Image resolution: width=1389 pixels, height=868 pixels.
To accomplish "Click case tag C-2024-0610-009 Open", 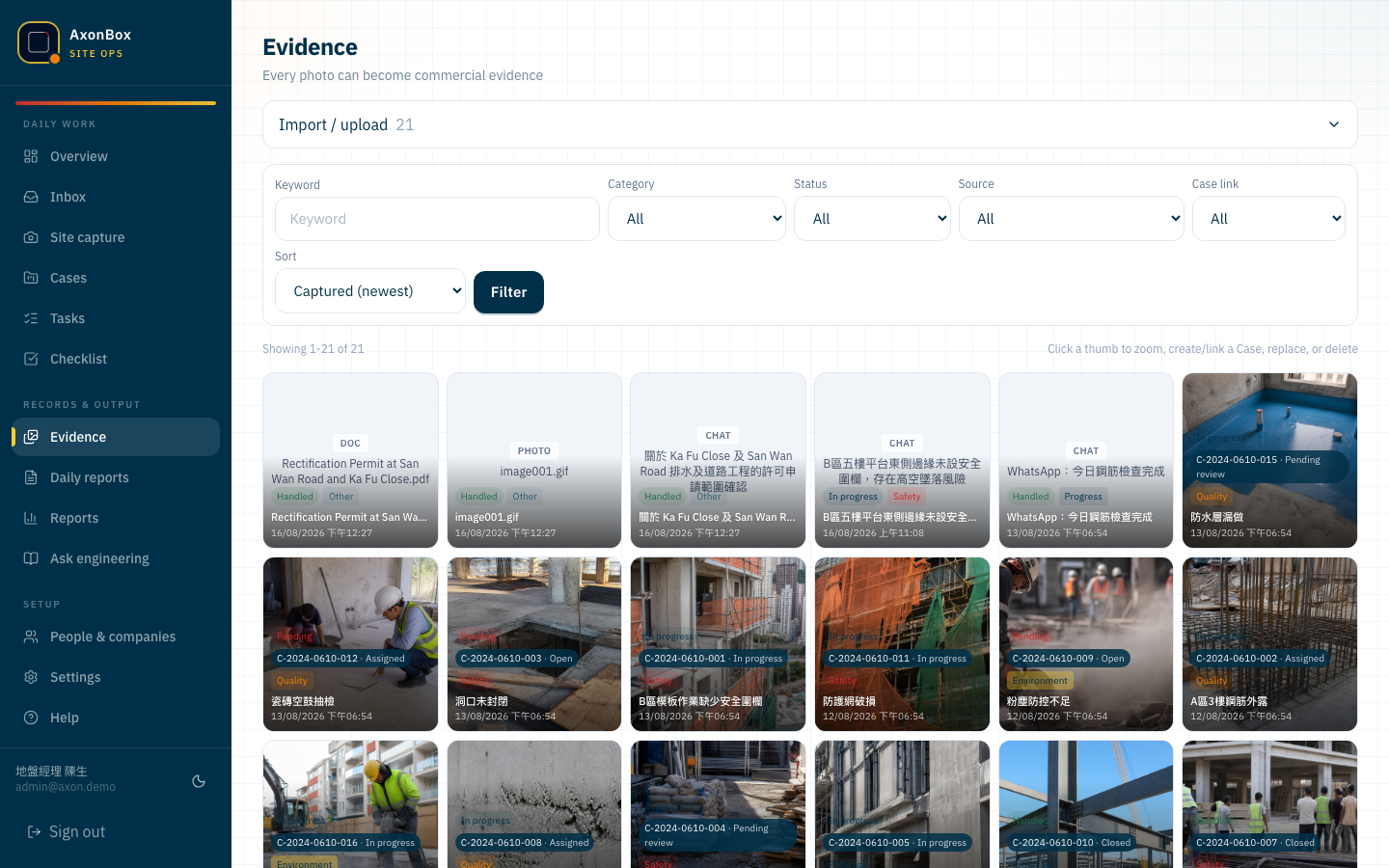I will point(1068,659).
